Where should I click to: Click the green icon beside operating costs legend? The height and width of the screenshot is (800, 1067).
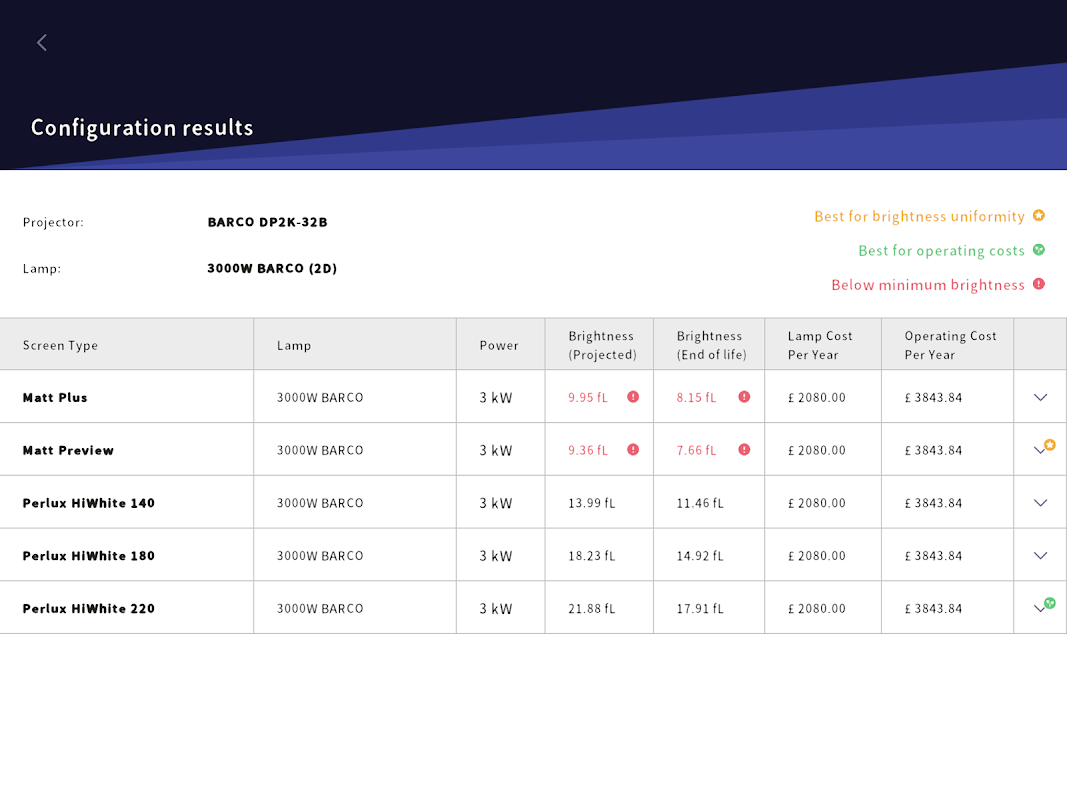coord(1038,250)
